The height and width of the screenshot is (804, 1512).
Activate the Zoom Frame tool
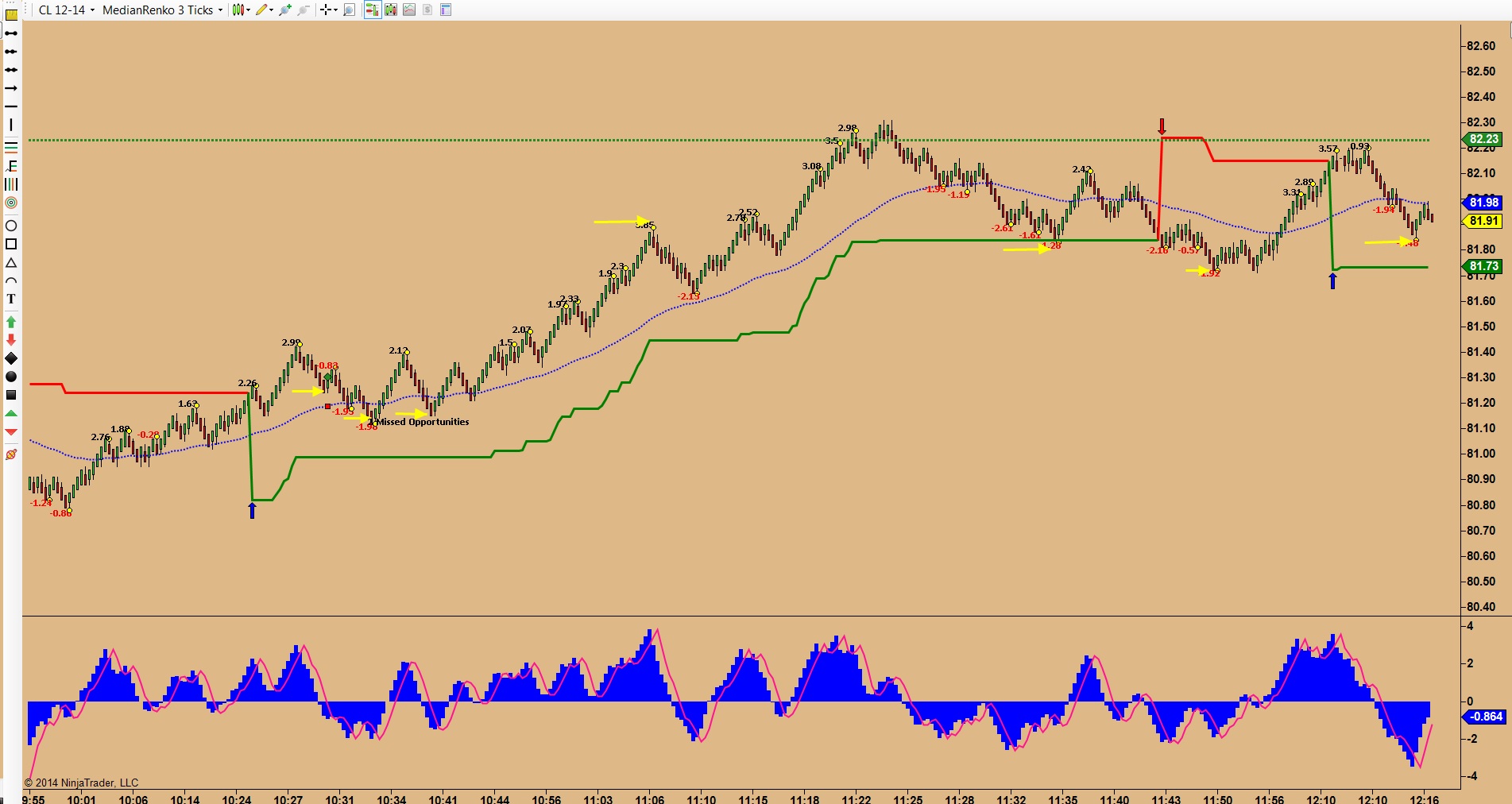pyautogui.click(x=349, y=10)
